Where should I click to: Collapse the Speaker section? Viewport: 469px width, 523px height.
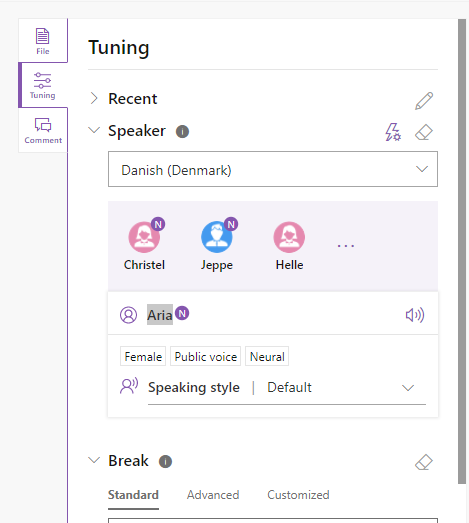(94, 130)
